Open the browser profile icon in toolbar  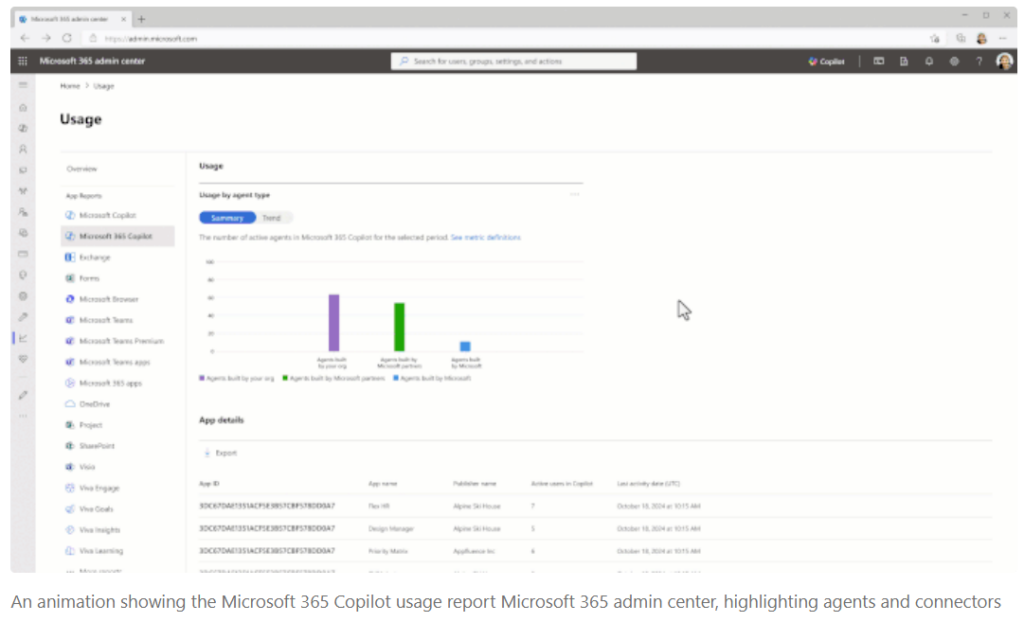pos(981,39)
